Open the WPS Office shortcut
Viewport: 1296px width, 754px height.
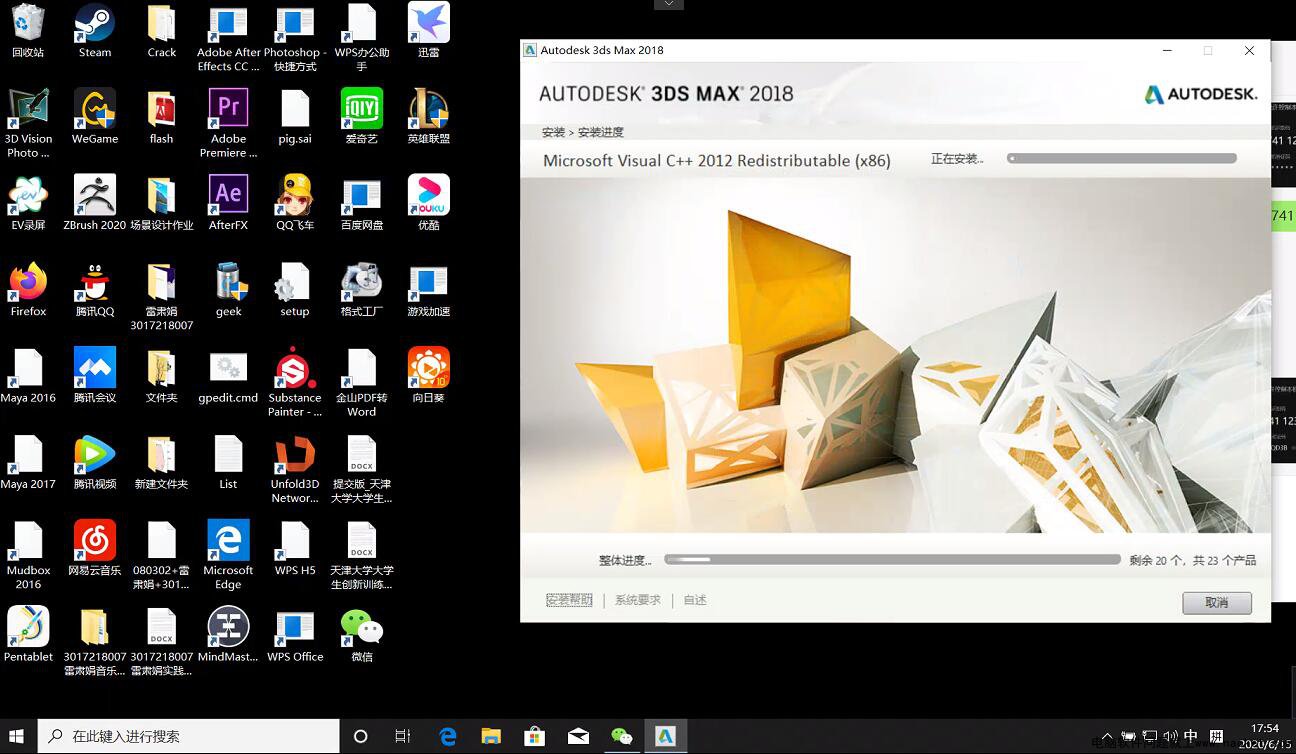tap(295, 635)
